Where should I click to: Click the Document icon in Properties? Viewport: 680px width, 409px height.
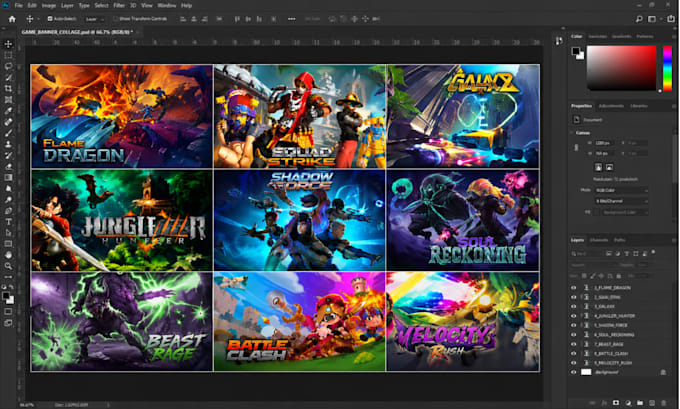pyautogui.click(x=576, y=120)
